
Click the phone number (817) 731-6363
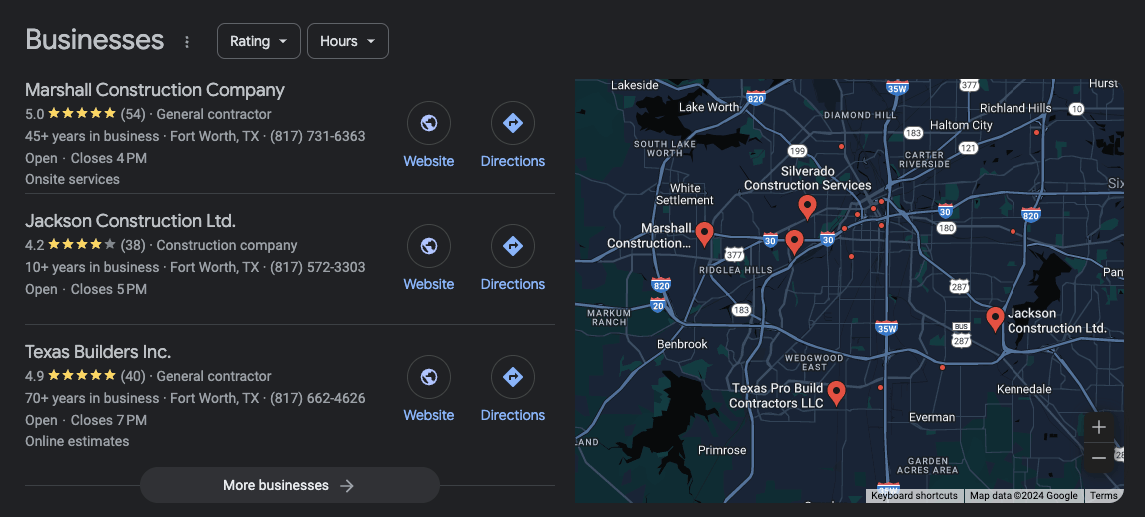pyautogui.click(x=318, y=136)
